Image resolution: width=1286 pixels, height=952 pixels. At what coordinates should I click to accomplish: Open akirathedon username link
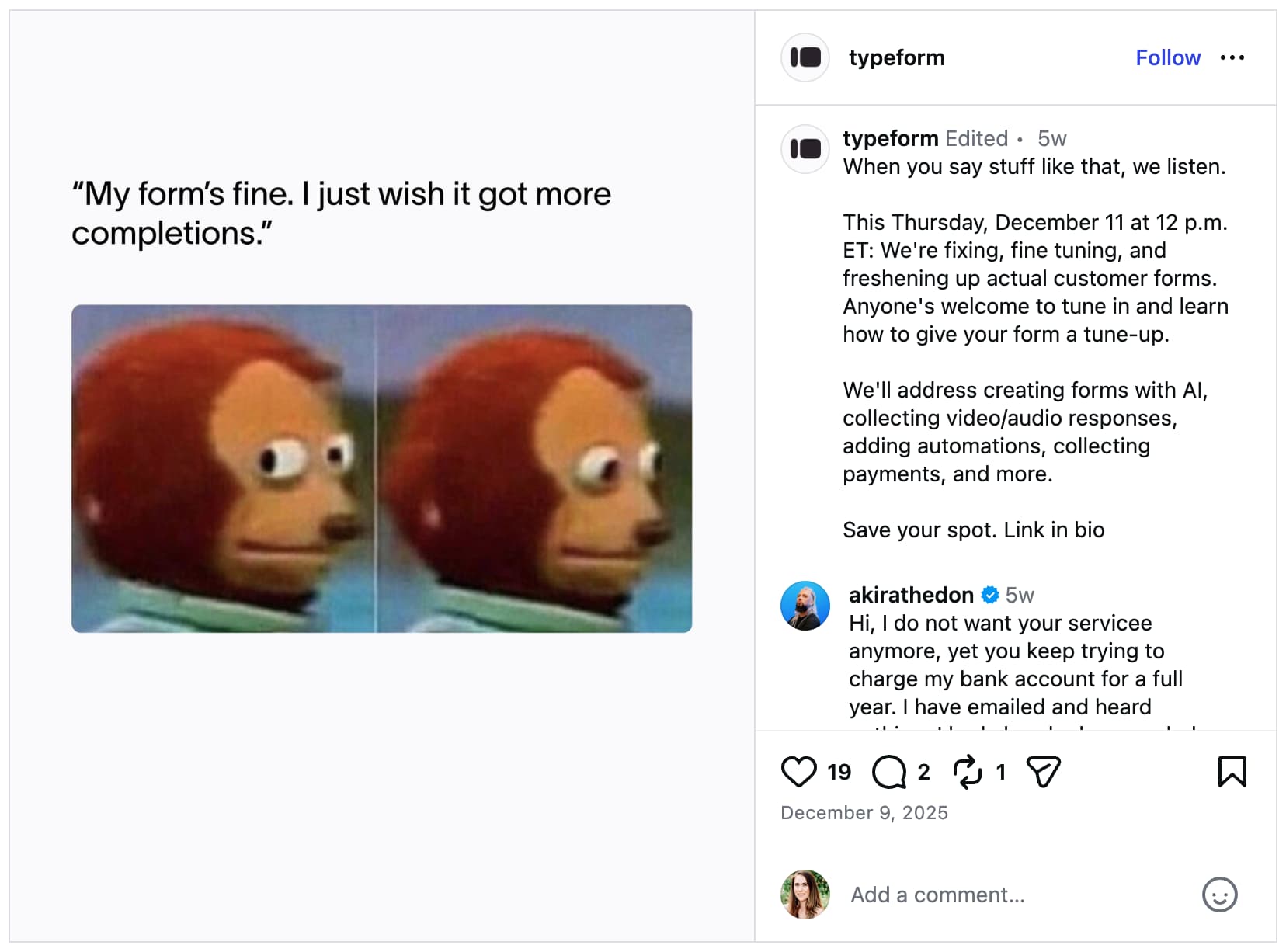click(x=911, y=595)
